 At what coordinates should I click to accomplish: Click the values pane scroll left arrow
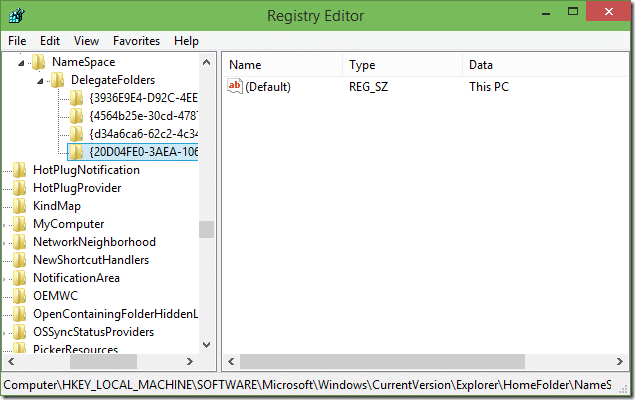231,362
